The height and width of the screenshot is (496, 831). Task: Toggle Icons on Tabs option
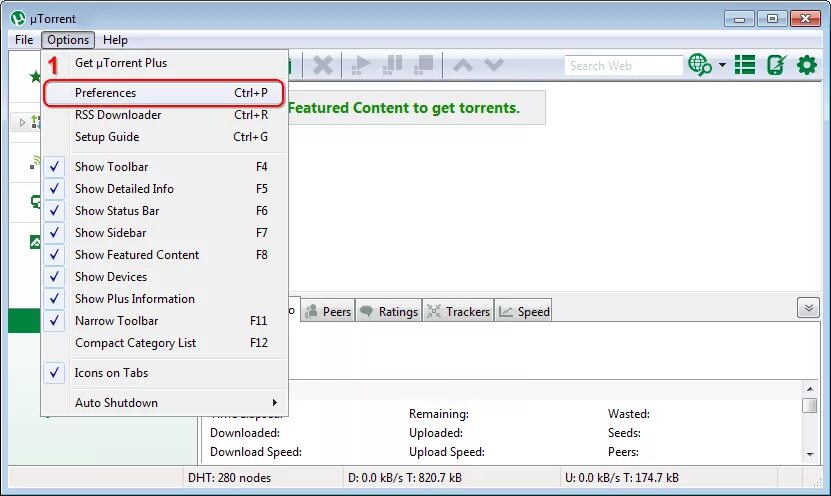(164, 373)
